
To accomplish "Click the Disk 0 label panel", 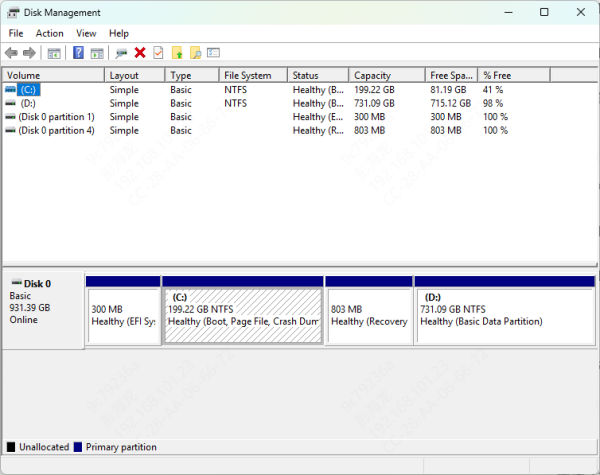I will (43, 310).
